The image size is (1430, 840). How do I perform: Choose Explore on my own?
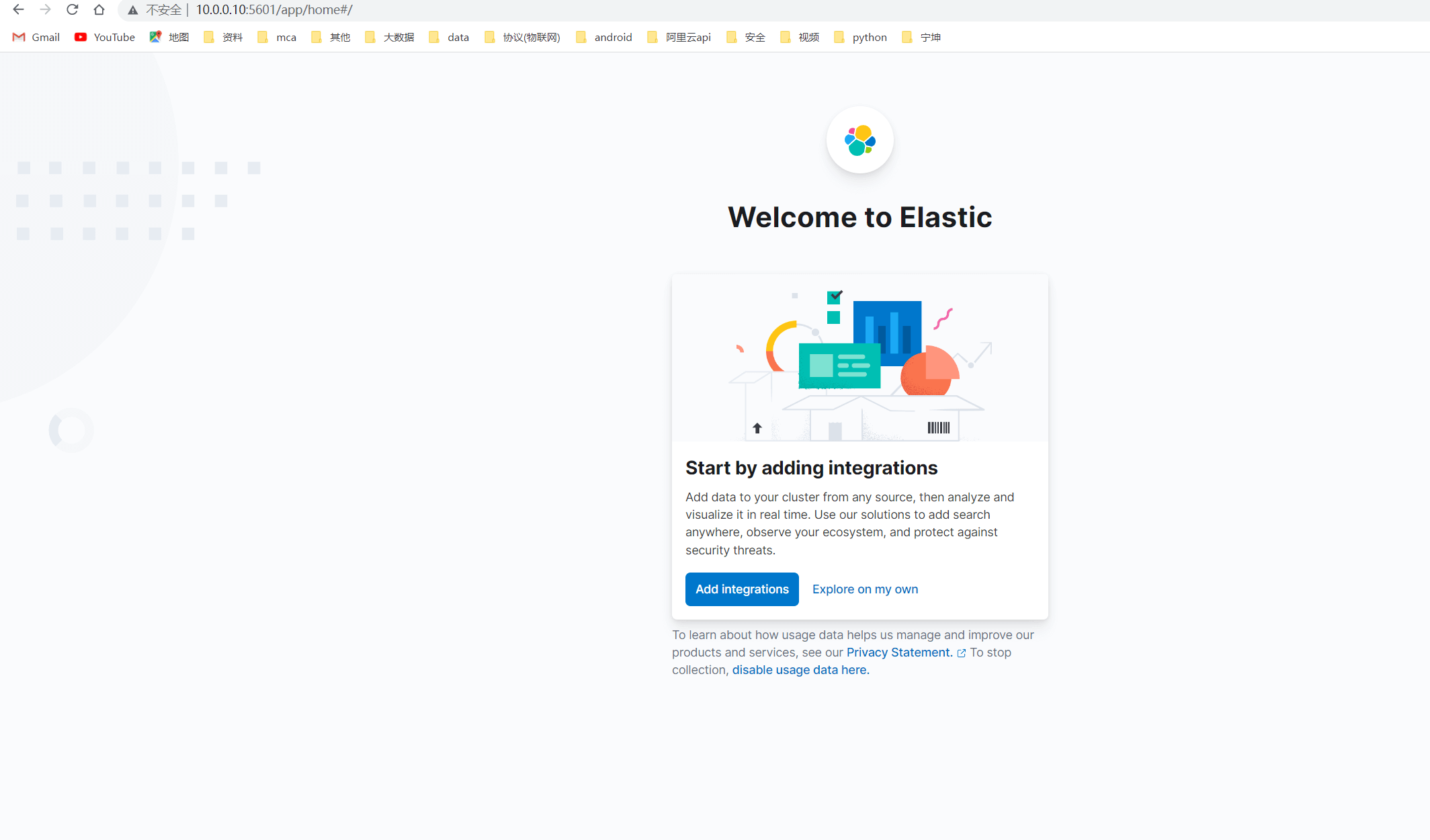pyautogui.click(x=865, y=589)
